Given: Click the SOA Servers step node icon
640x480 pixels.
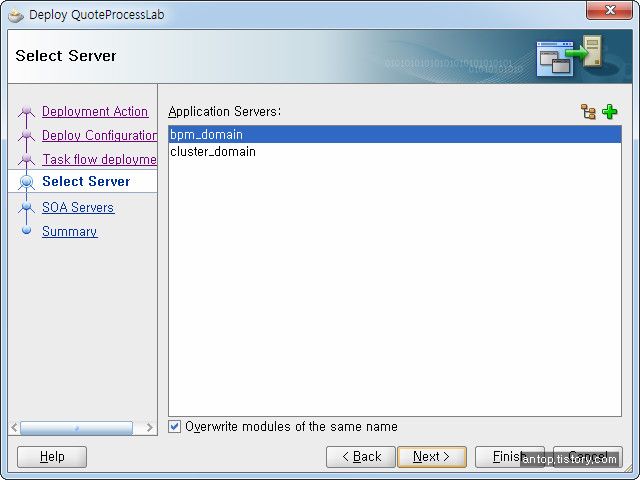Looking at the screenshot, I should (27, 207).
